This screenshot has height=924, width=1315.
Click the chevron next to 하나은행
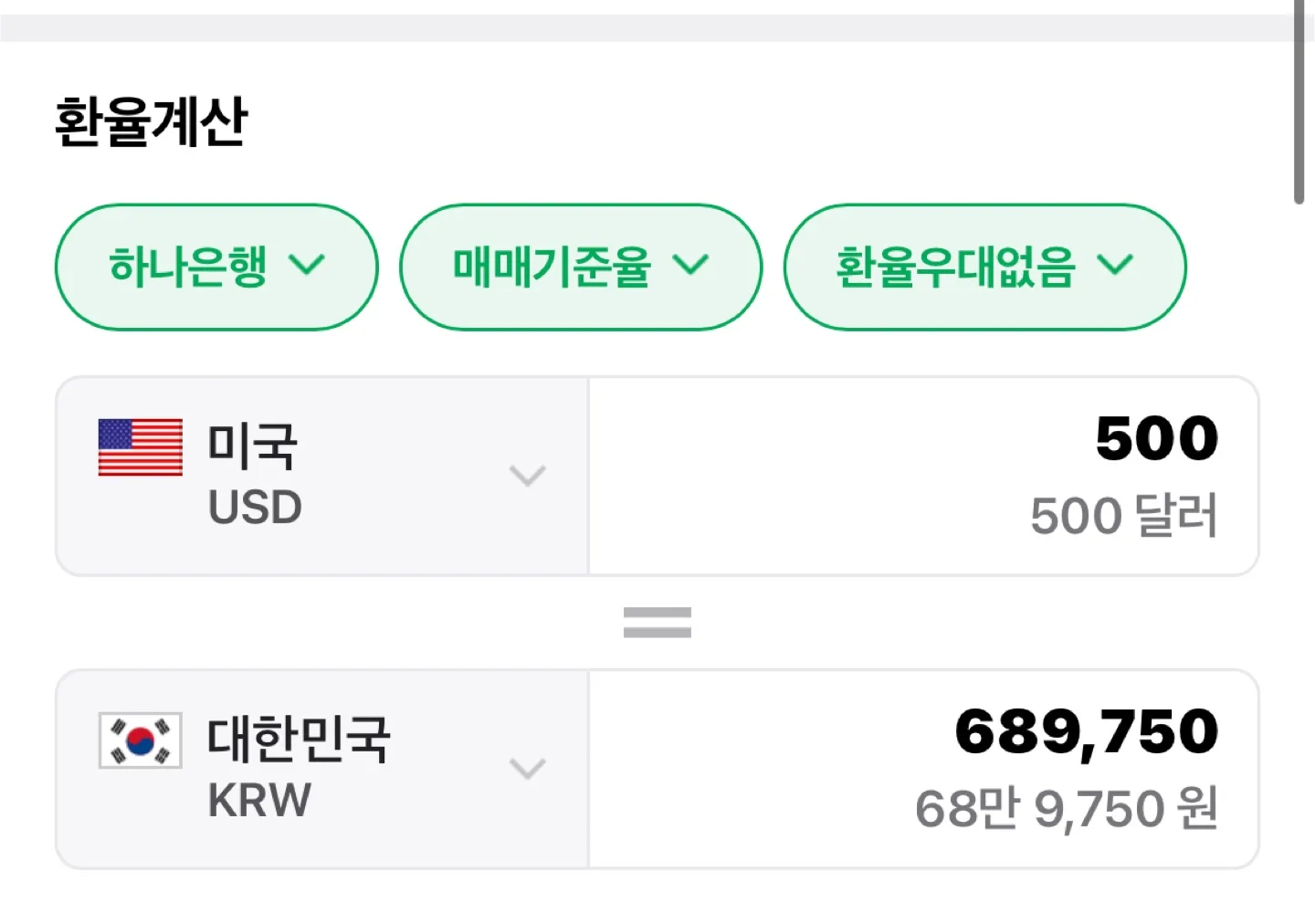pyautogui.click(x=306, y=266)
